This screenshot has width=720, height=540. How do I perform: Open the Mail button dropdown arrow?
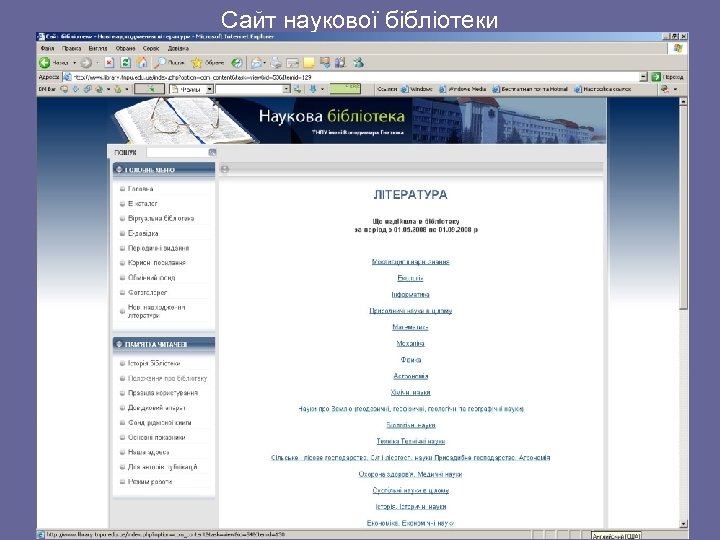[265, 62]
